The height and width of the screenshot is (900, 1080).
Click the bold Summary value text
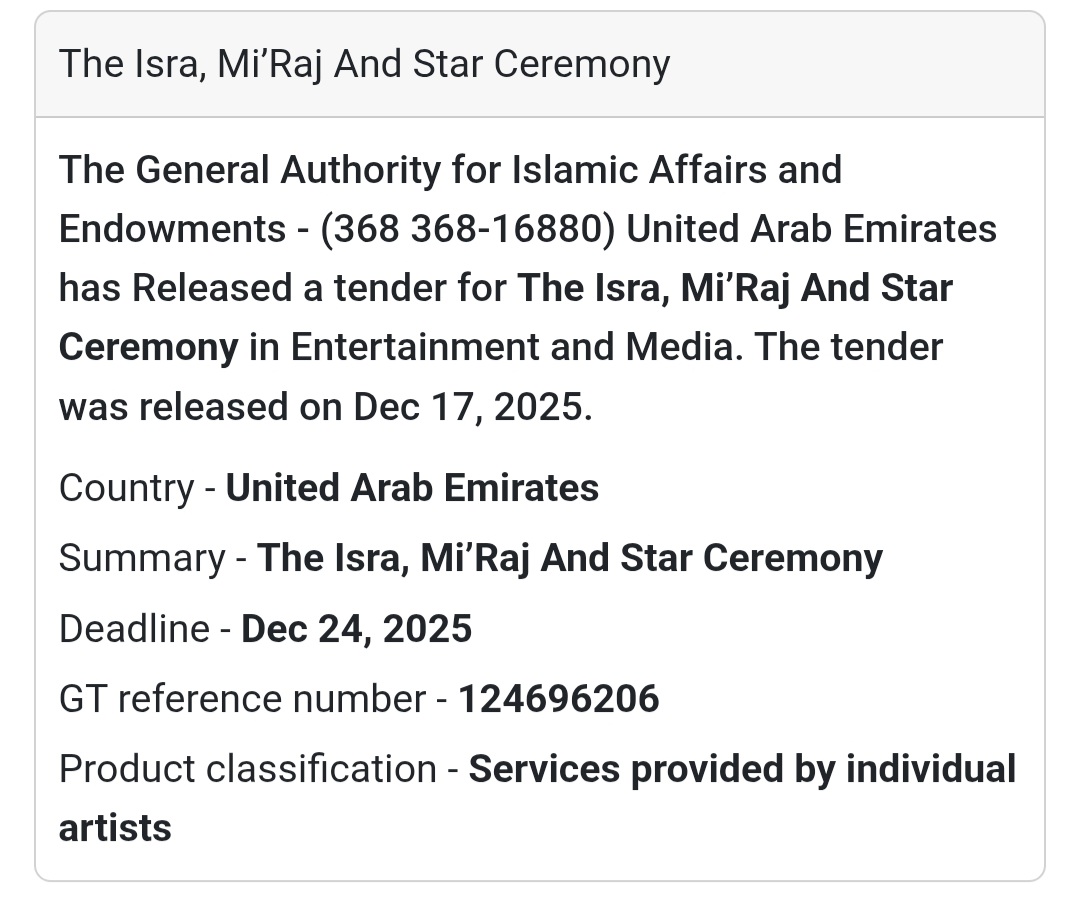[x=570, y=558]
